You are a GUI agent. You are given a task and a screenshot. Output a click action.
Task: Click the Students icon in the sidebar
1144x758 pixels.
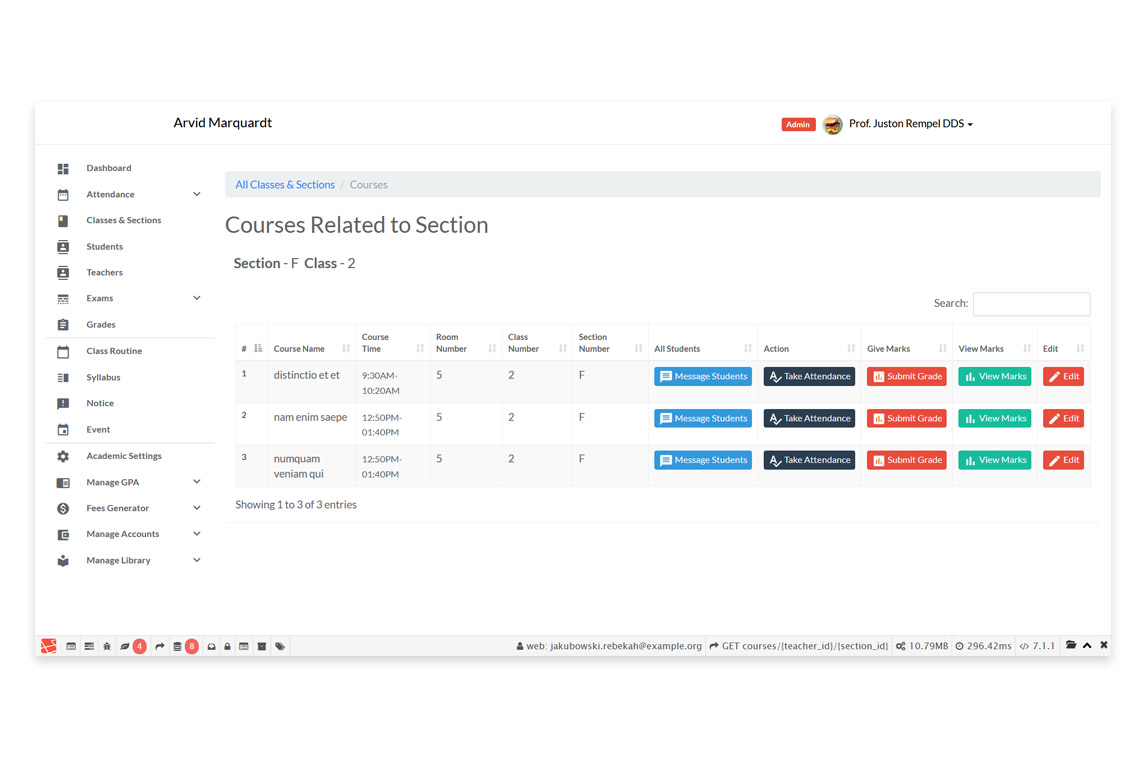pos(63,245)
